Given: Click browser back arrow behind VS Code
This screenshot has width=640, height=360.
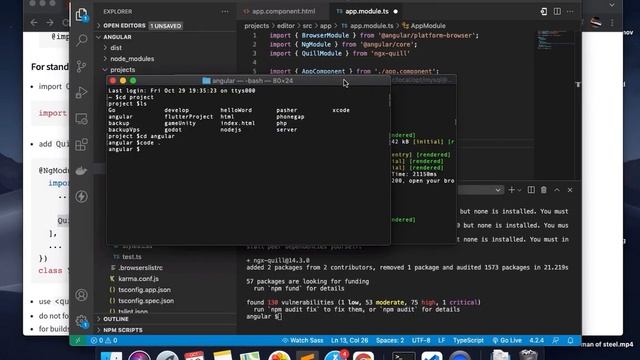Looking at the screenshot, I should pyautogui.click(x=34, y=22).
